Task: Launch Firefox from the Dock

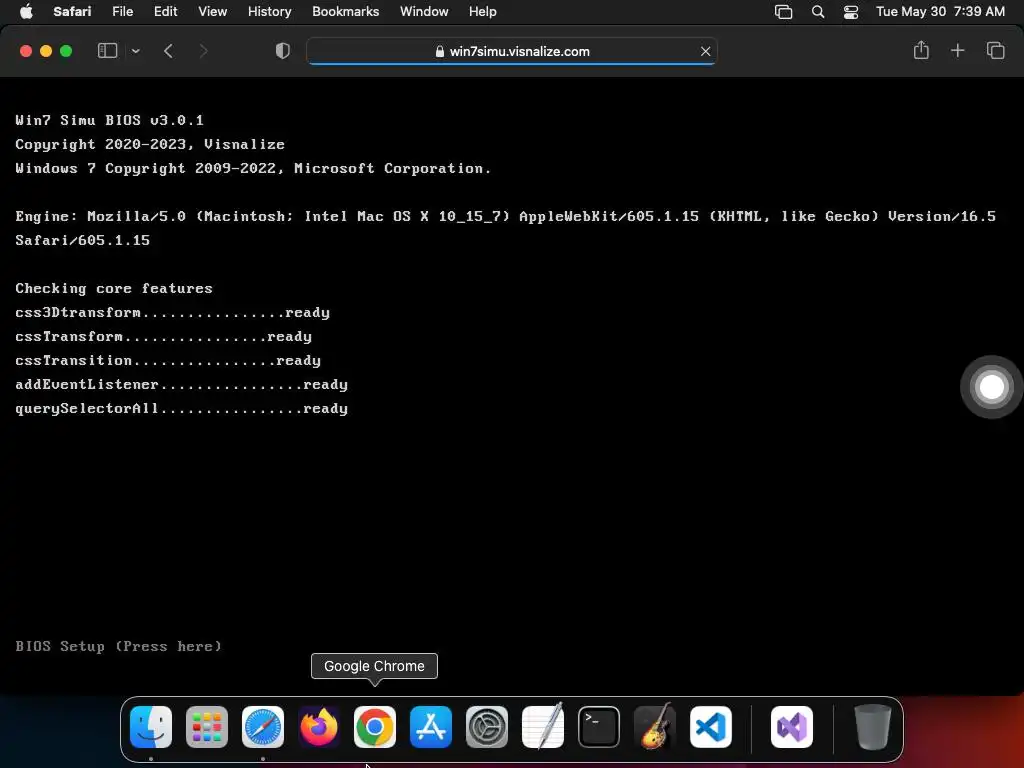Action: tap(319, 727)
